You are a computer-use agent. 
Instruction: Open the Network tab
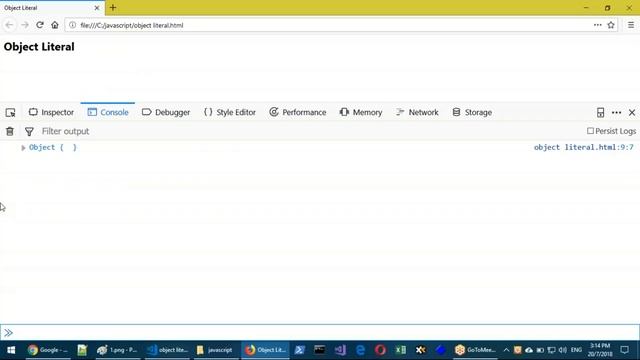[x=417, y=112]
